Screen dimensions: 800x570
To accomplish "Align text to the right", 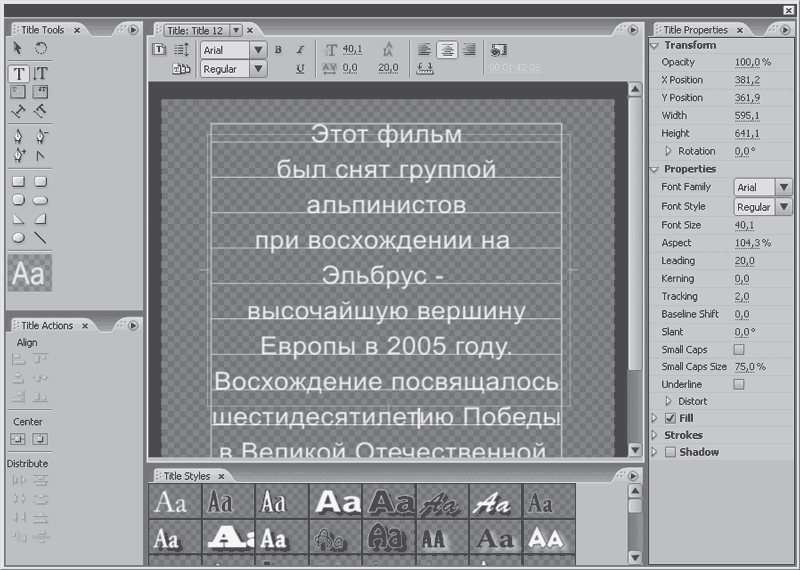I will point(469,49).
